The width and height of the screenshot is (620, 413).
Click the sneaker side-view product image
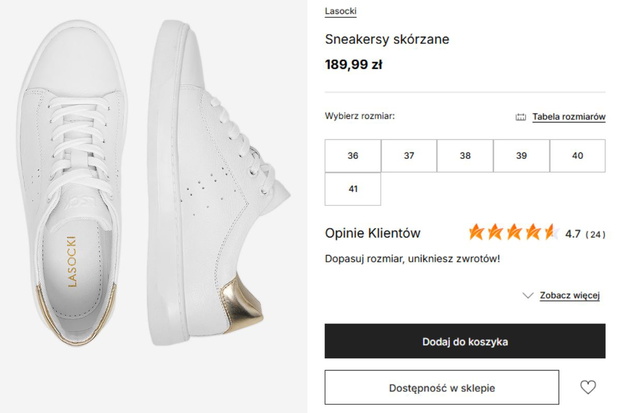[219, 183]
